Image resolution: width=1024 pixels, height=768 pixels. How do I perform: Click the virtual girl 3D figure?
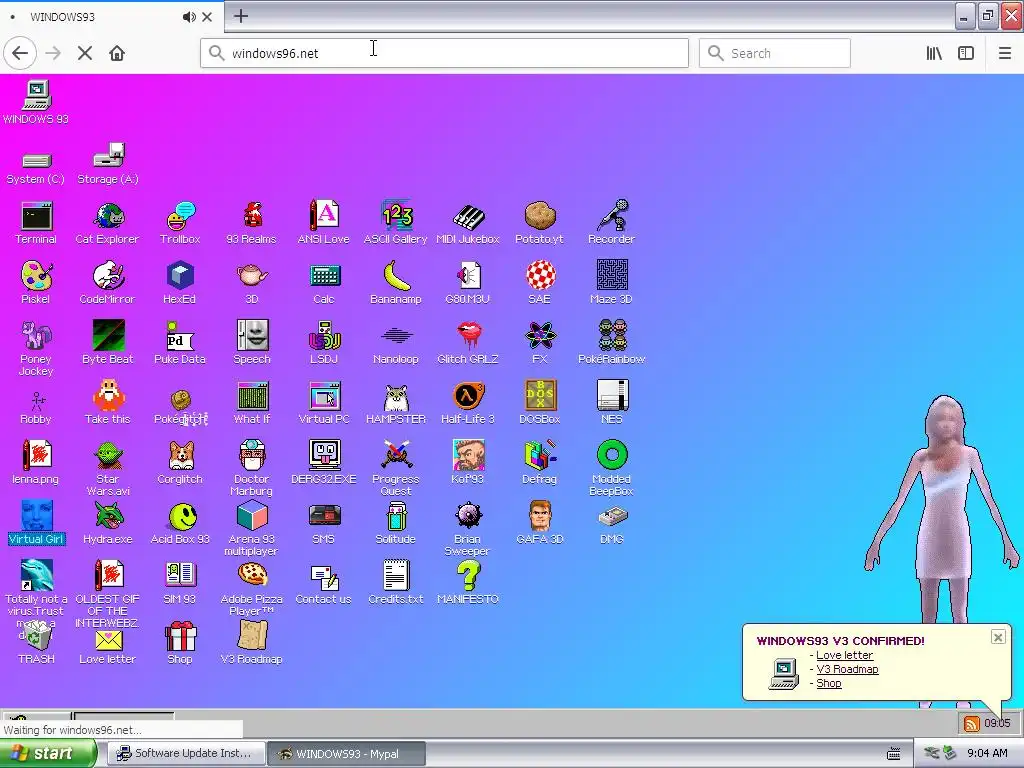click(942, 509)
